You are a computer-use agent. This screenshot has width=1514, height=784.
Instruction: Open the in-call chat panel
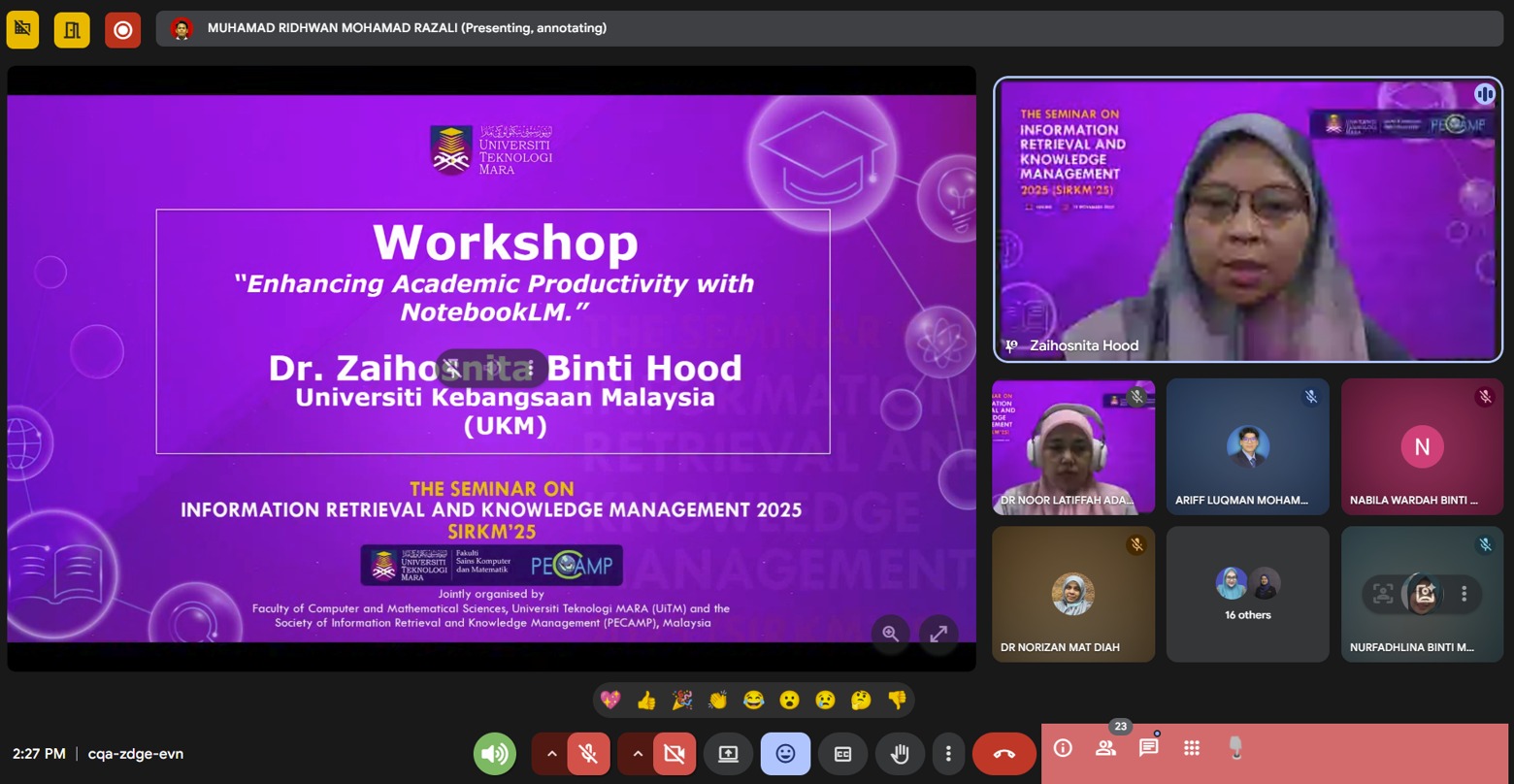tap(1148, 748)
